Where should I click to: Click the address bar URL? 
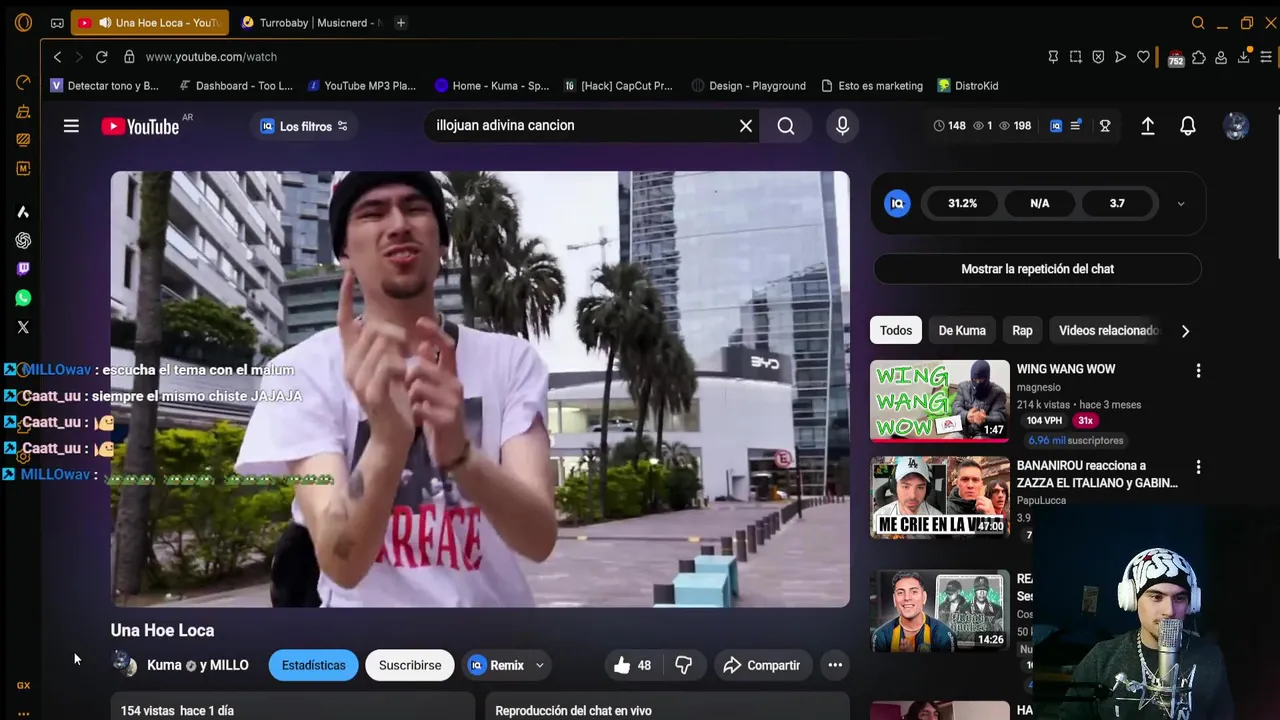click(x=211, y=57)
